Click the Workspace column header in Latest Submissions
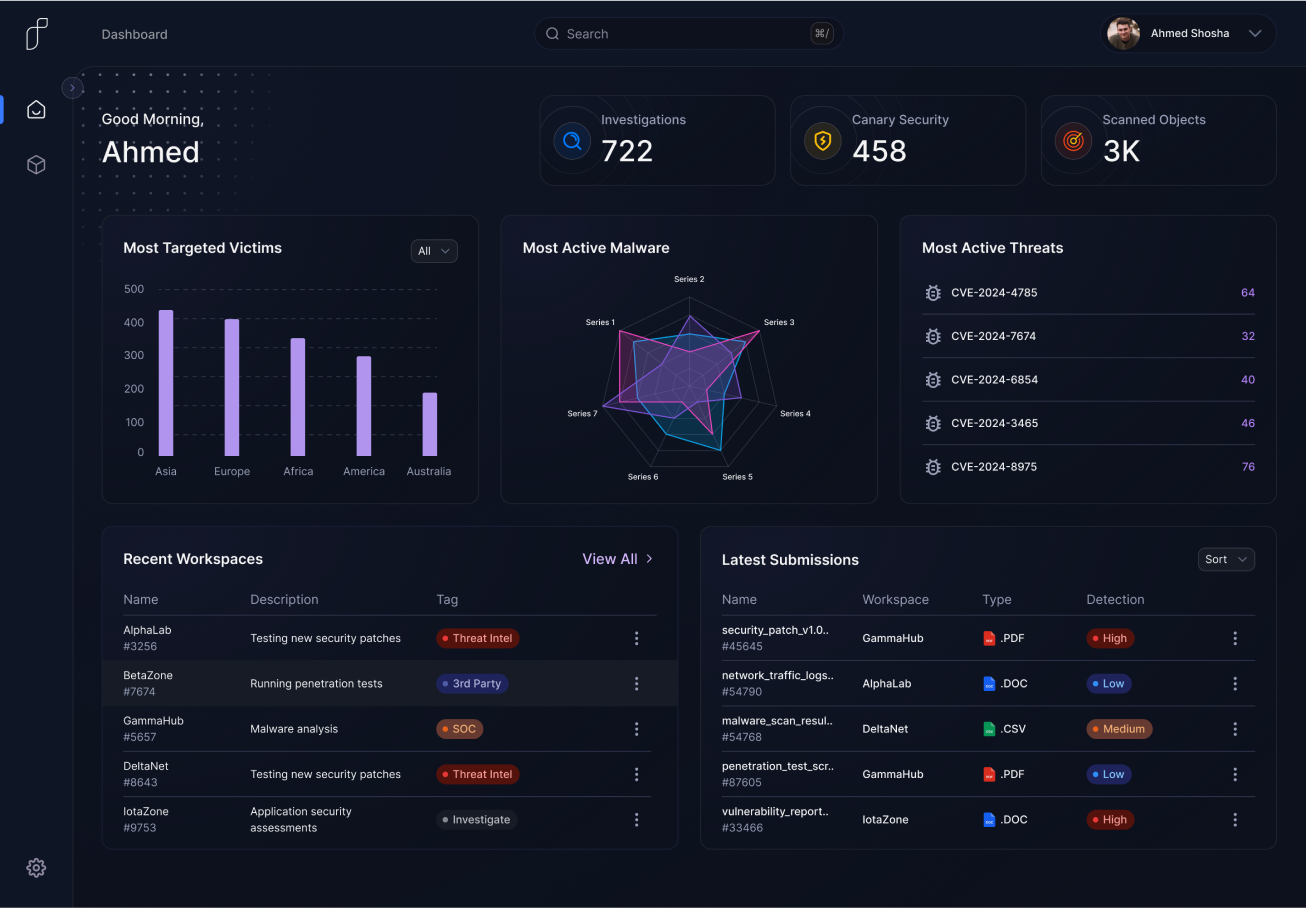The image size is (1306, 908). [896, 600]
